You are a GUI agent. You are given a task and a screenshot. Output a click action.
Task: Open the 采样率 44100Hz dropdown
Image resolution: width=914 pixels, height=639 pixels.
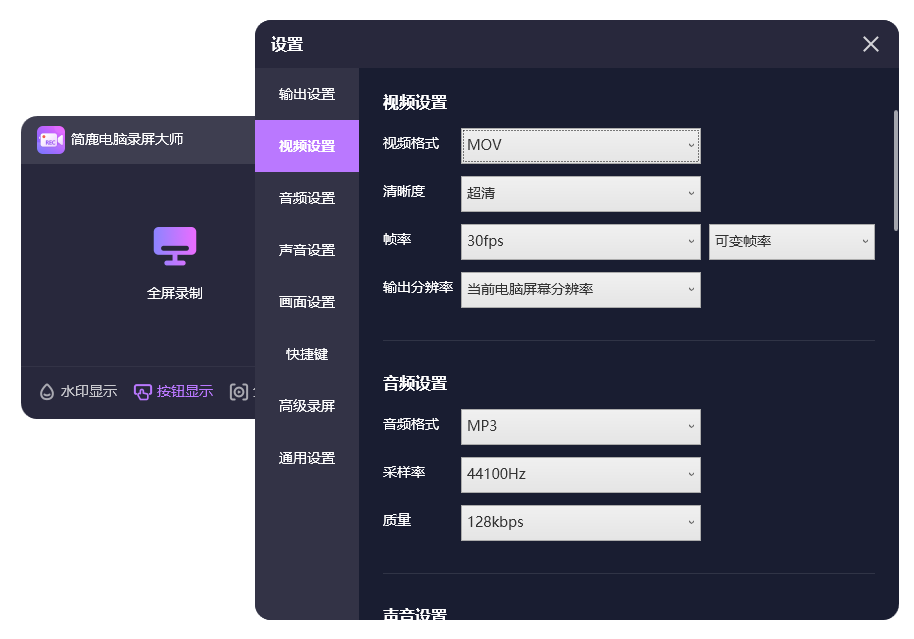coord(580,474)
